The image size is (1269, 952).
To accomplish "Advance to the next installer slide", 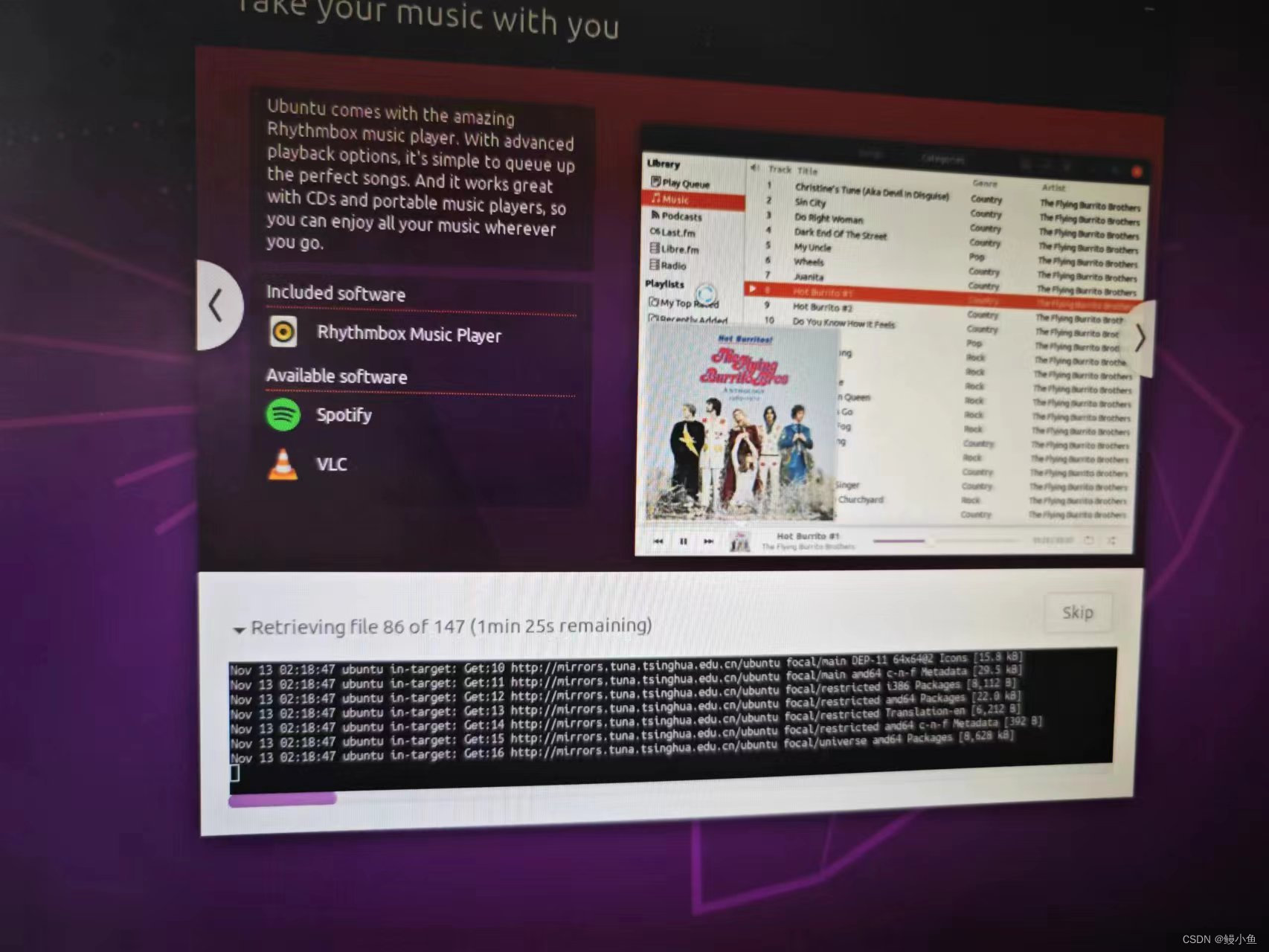I will pyautogui.click(x=1139, y=339).
